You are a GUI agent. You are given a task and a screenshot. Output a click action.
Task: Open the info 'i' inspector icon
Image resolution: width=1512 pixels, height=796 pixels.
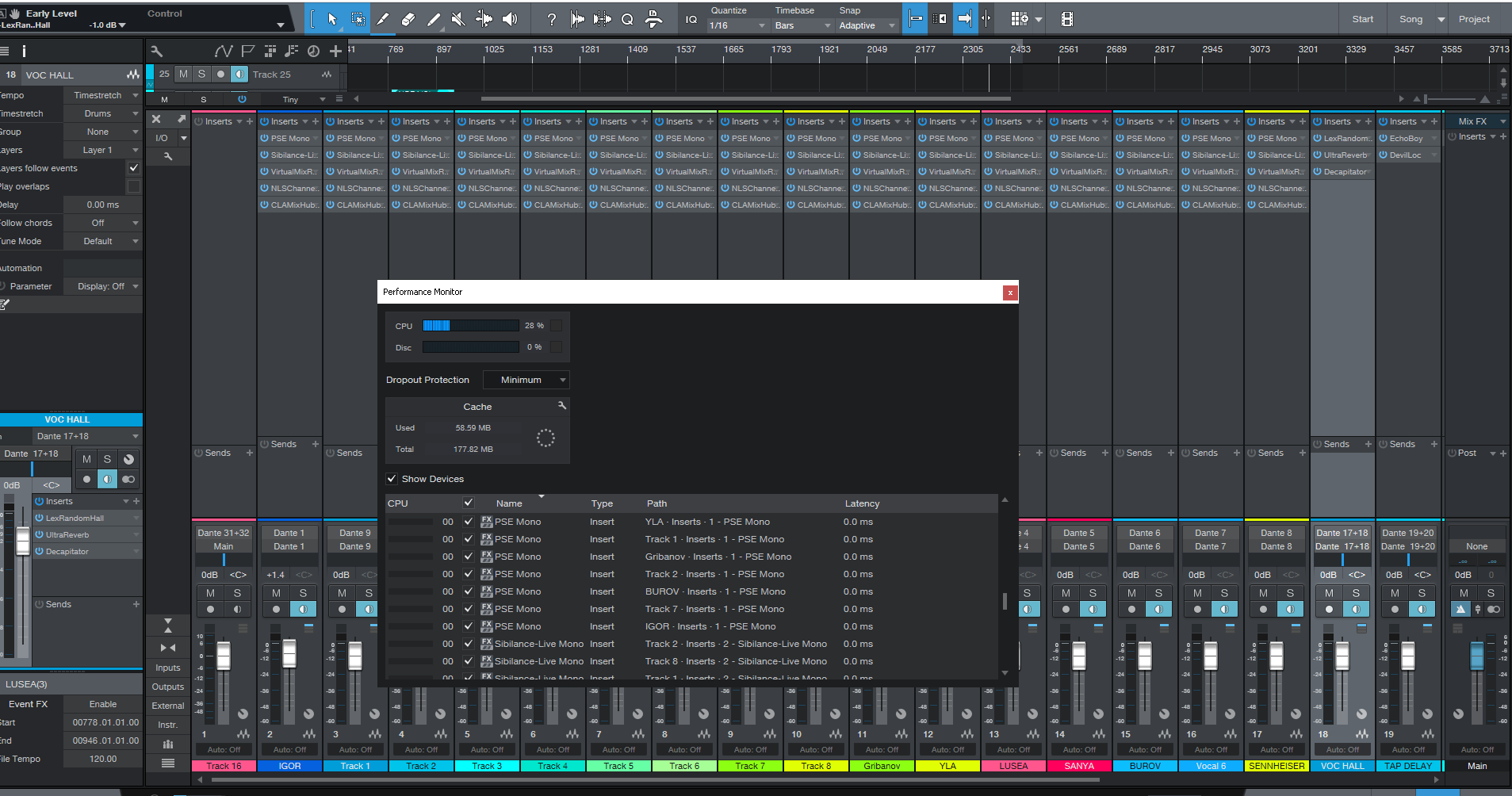24,51
